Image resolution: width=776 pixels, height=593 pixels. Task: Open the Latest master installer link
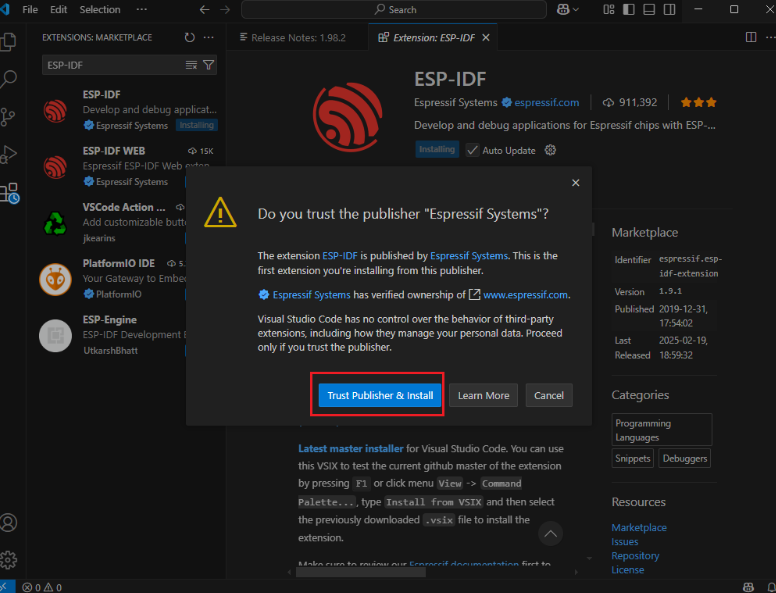click(350, 449)
